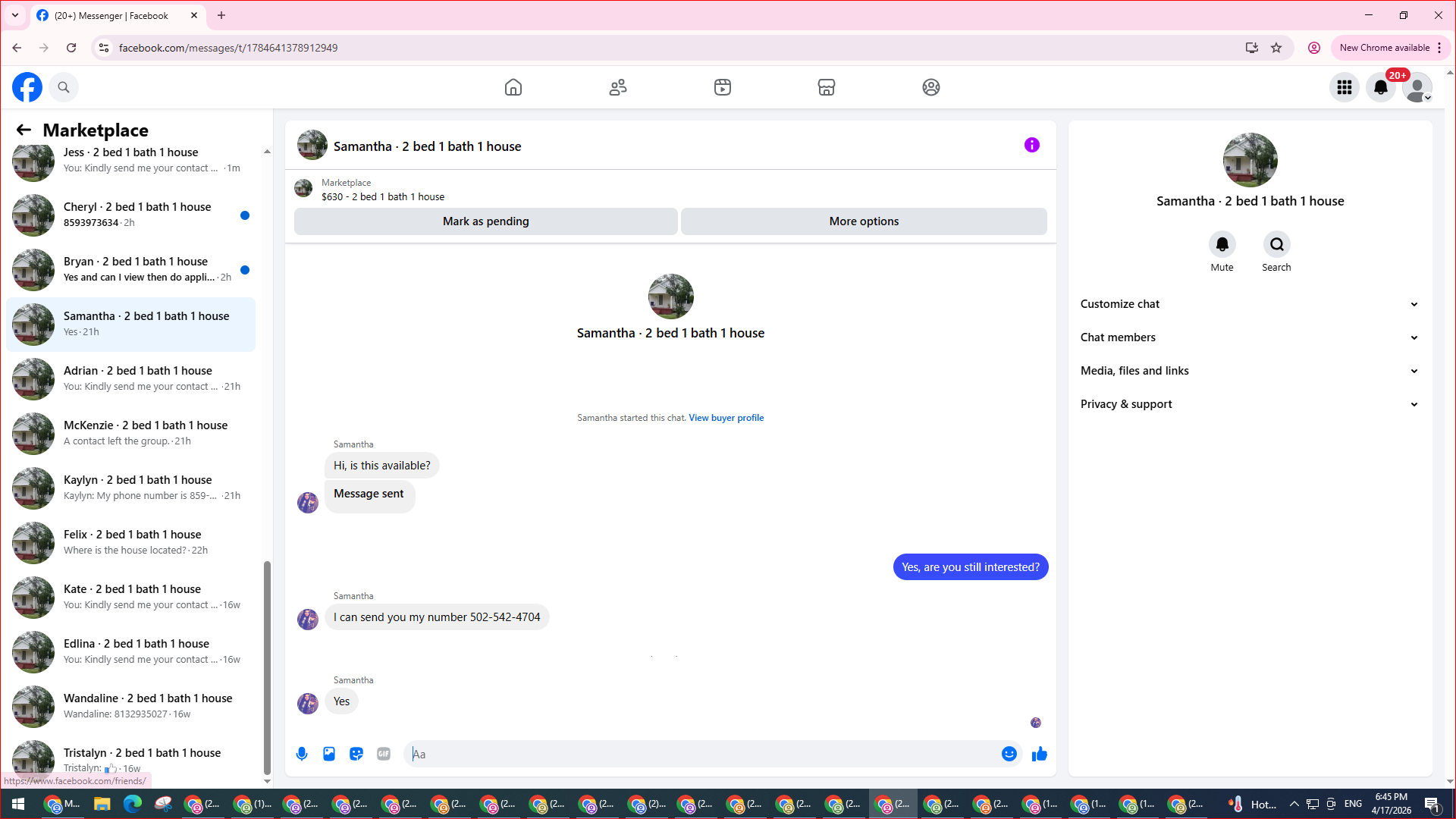Expand Media, files and links
This screenshot has height=819, width=1456.
(x=1249, y=371)
